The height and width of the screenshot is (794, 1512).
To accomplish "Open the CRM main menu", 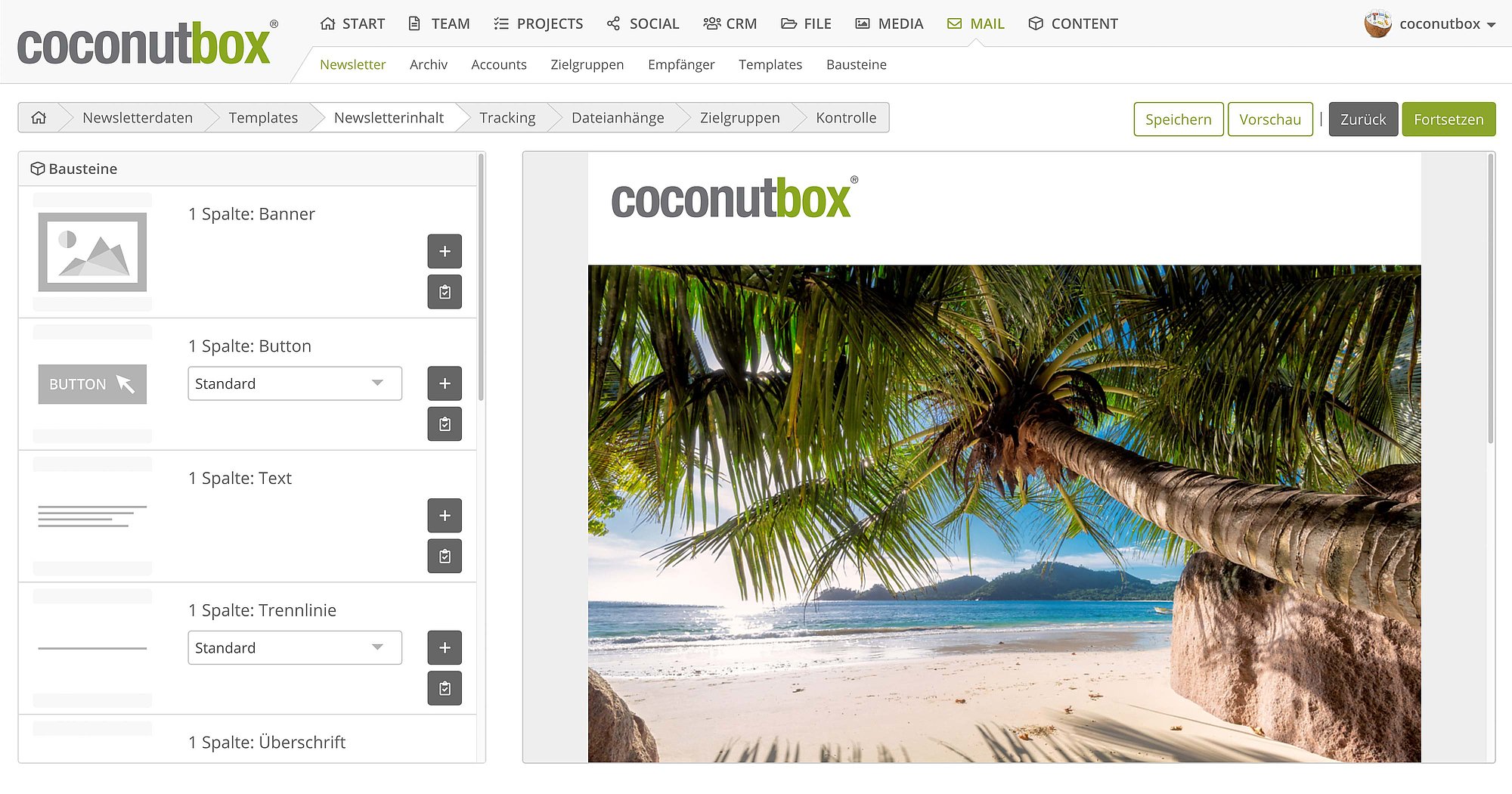I will (730, 23).
